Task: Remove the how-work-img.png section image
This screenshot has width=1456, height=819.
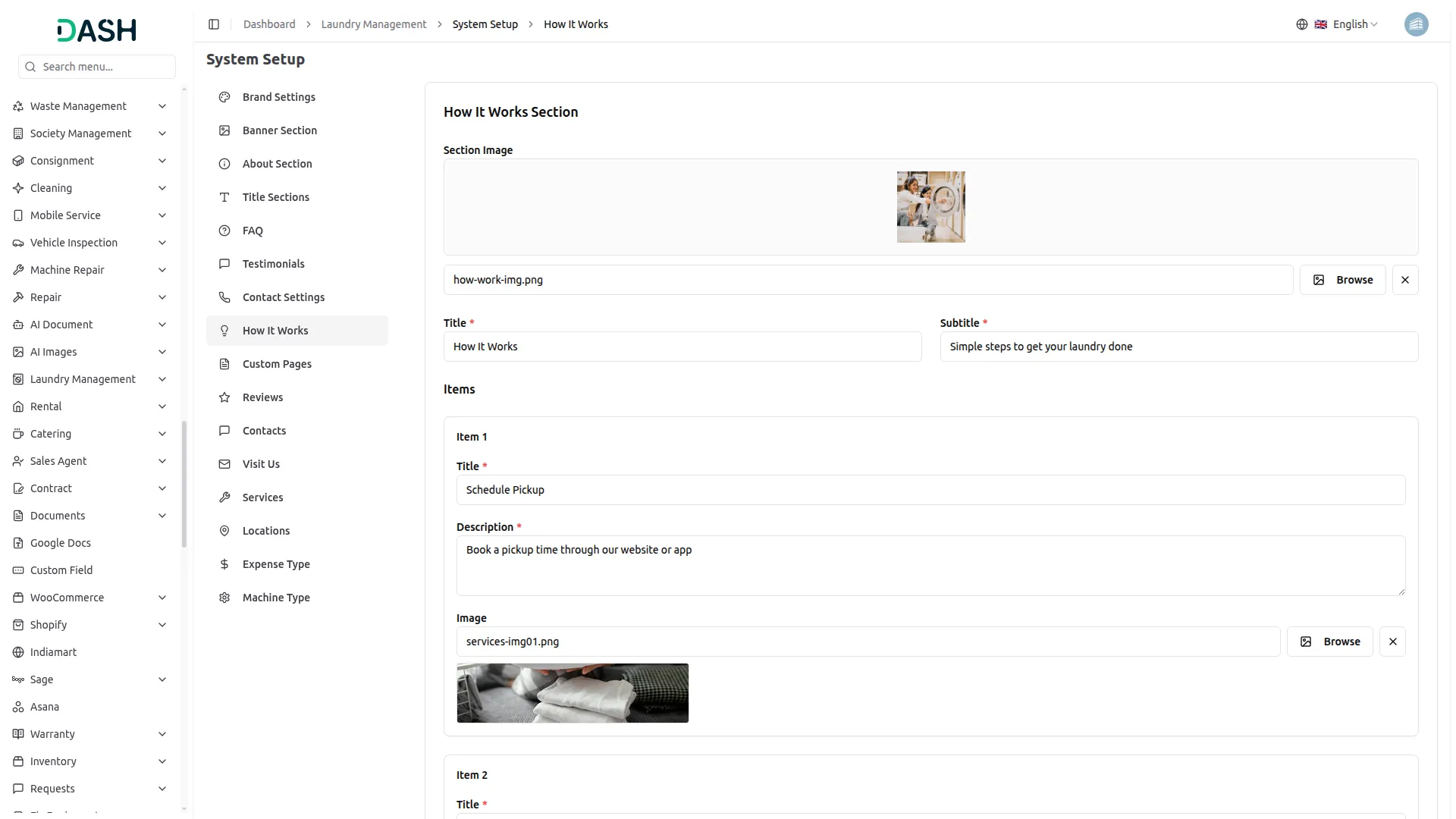Action: tap(1405, 280)
